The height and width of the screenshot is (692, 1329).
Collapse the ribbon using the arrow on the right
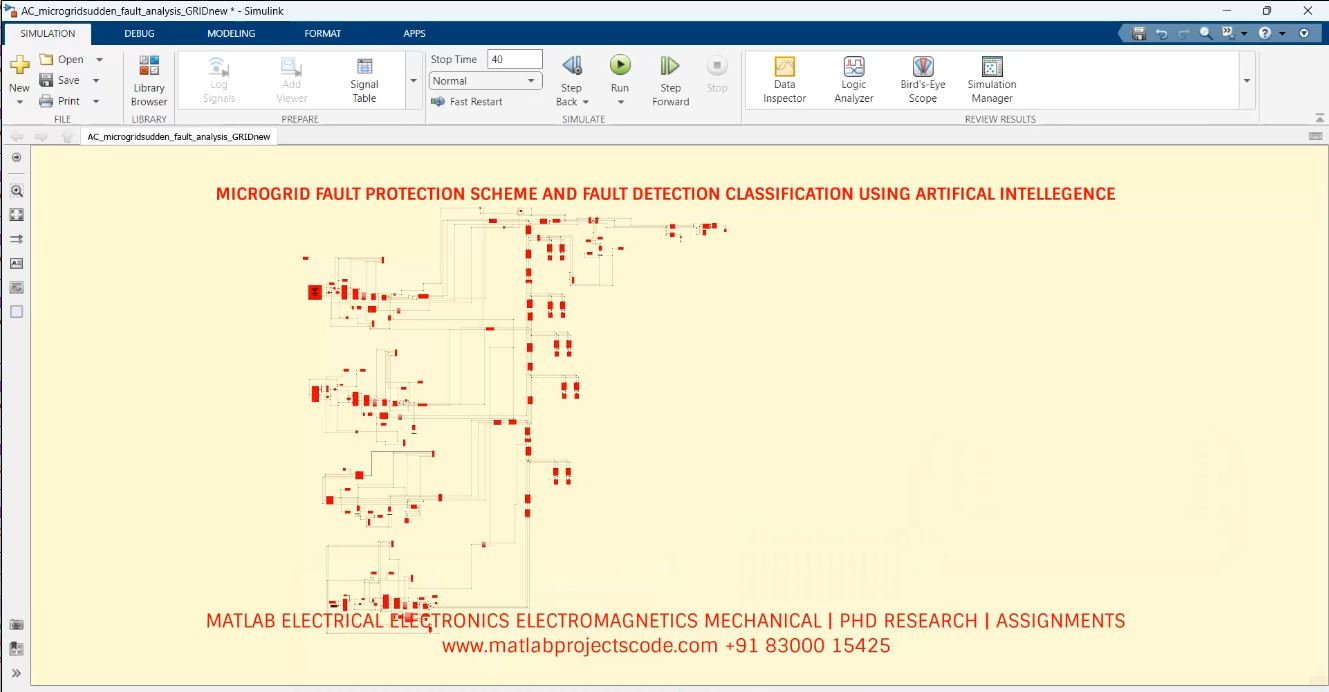[1322, 118]
